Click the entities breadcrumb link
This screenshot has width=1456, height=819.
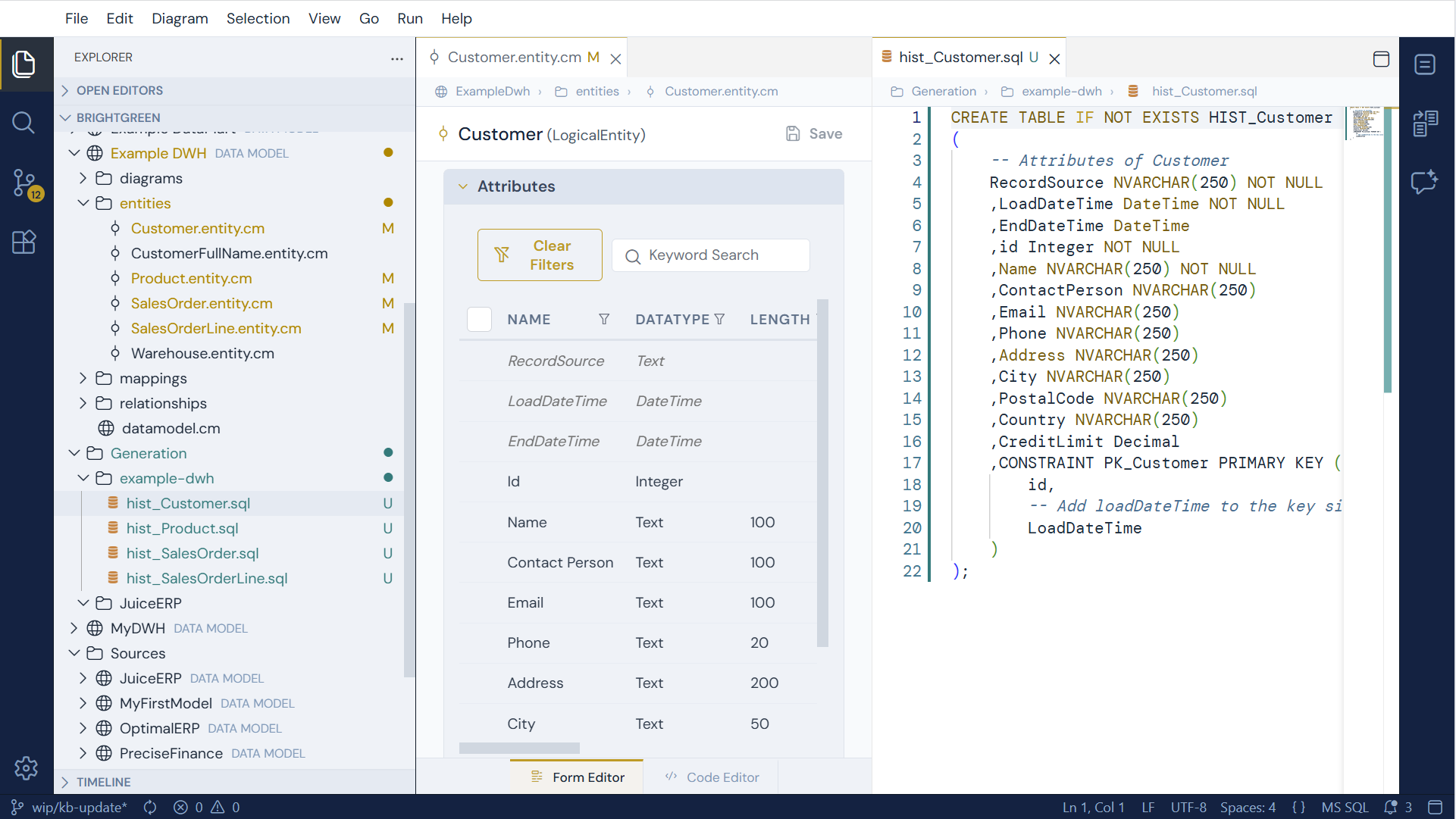click(x=597, y=92)
